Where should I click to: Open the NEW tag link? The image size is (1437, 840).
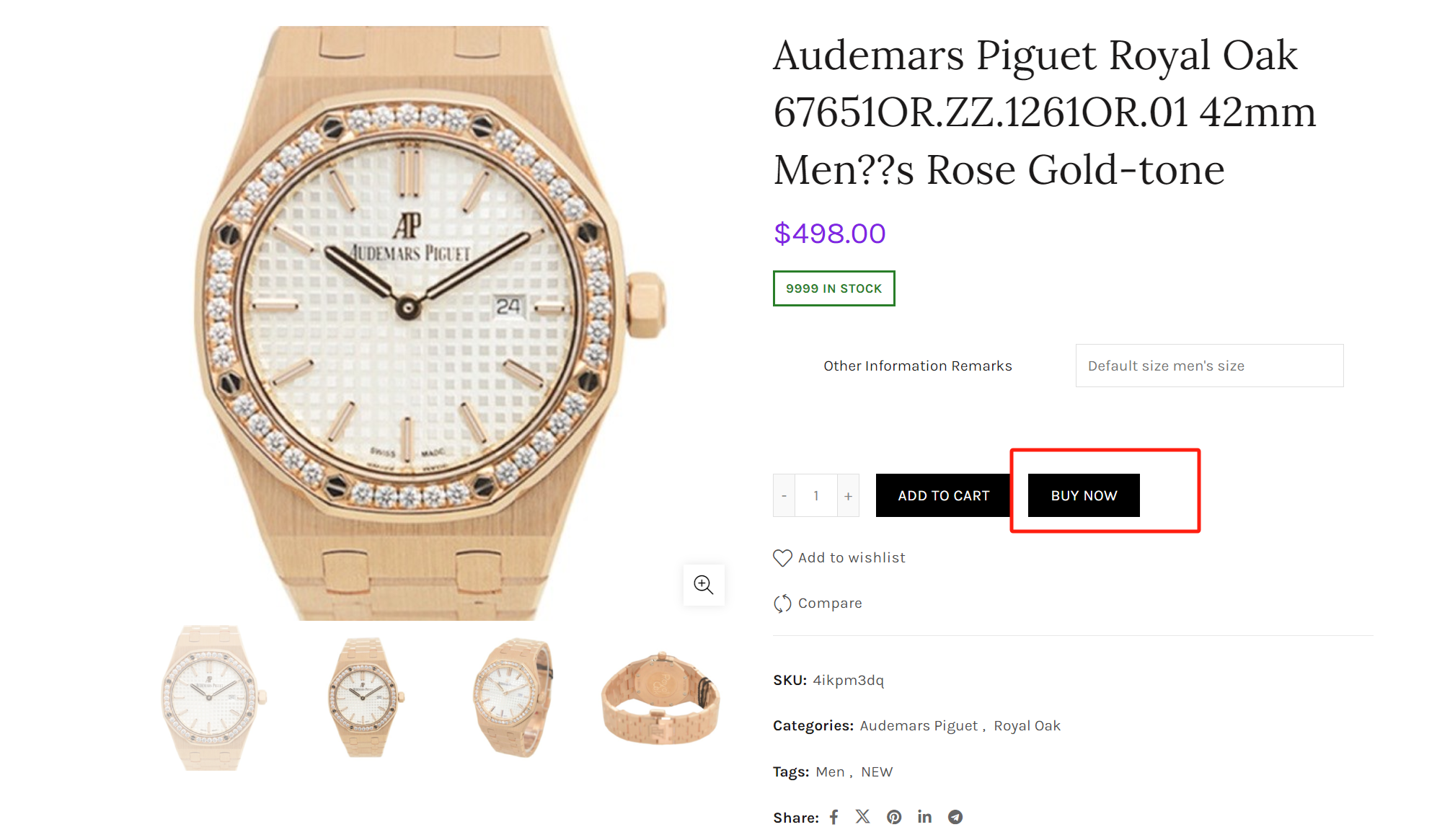coord(877,772)
